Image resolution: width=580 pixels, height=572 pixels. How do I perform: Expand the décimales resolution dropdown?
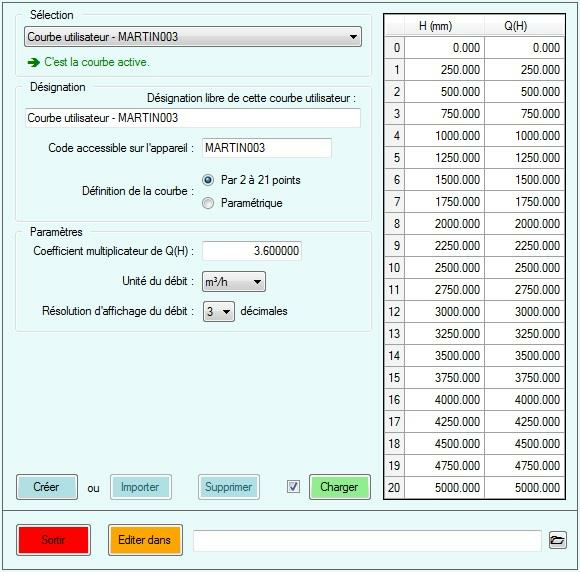219,312
